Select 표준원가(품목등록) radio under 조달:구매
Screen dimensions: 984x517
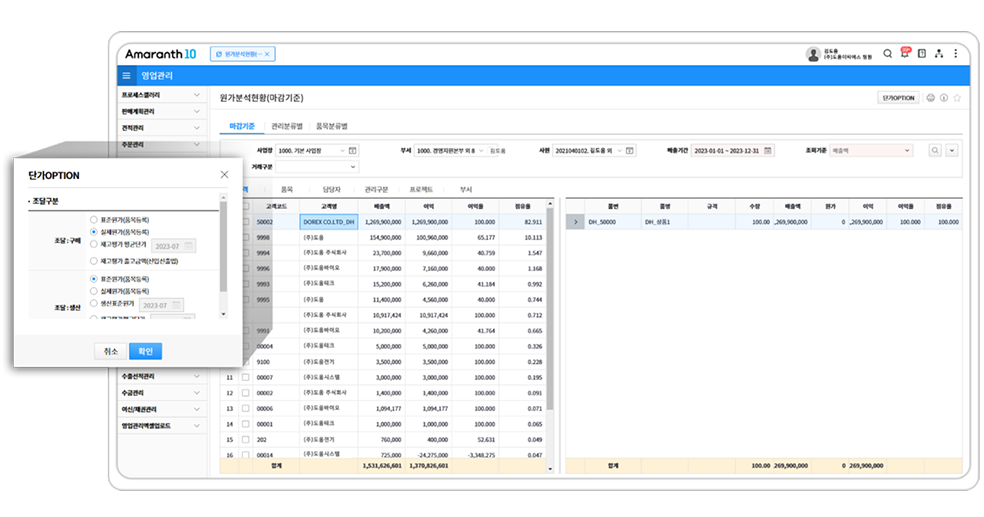tap(94, 220)
